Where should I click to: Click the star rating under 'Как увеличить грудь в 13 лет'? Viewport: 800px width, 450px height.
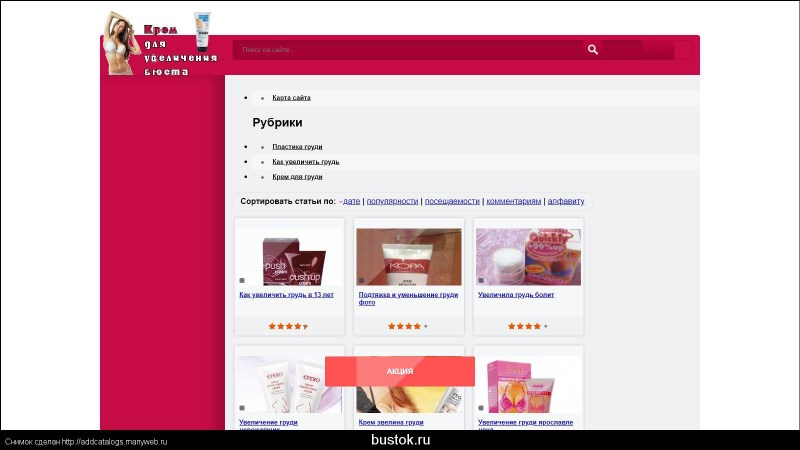coord(288,326)
